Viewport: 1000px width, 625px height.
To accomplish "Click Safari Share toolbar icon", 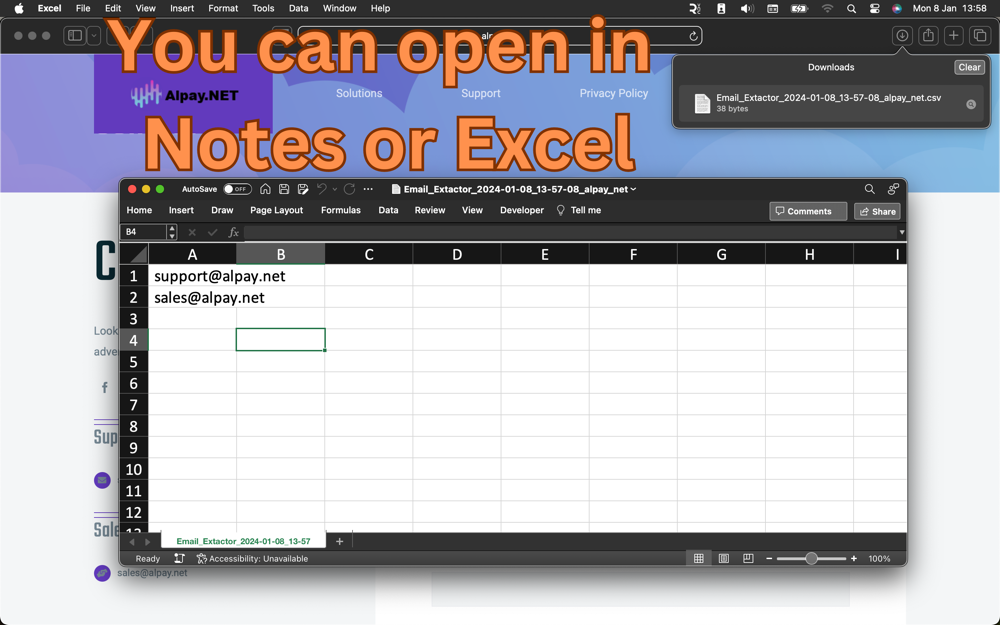I will pyautogui.click(x=928, y=36).
